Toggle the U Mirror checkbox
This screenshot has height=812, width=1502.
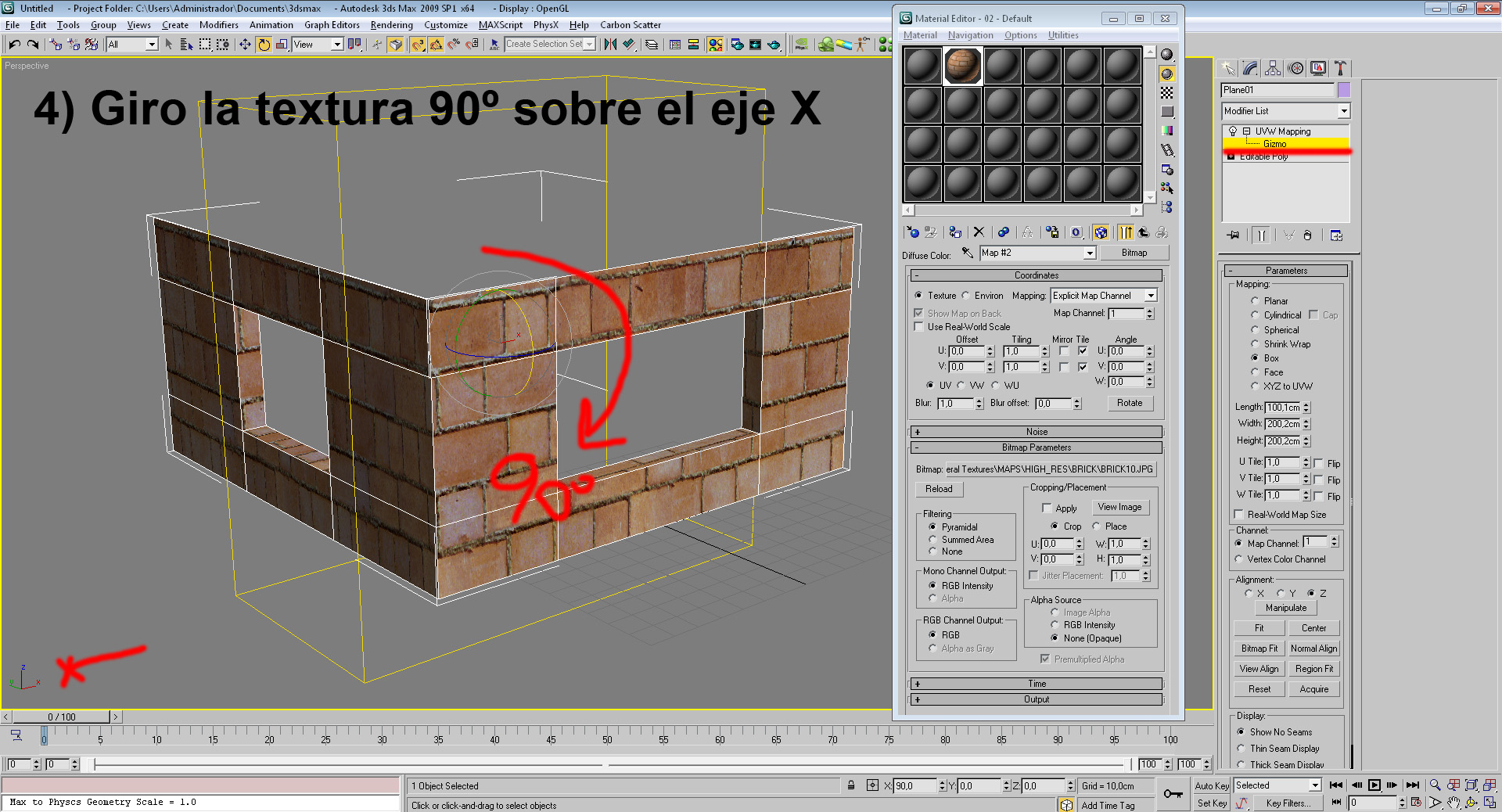coord(1064,351)
